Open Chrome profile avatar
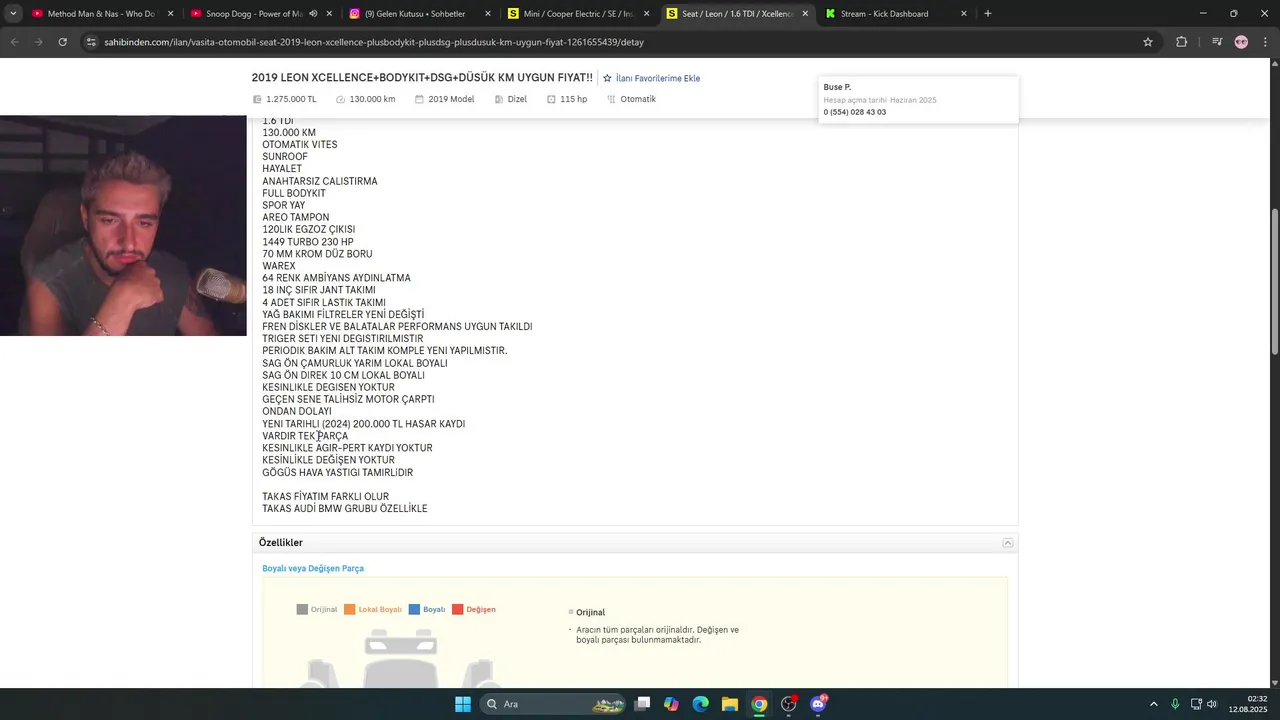This screenshot has height=720, width=1280. click(1241, 42)
